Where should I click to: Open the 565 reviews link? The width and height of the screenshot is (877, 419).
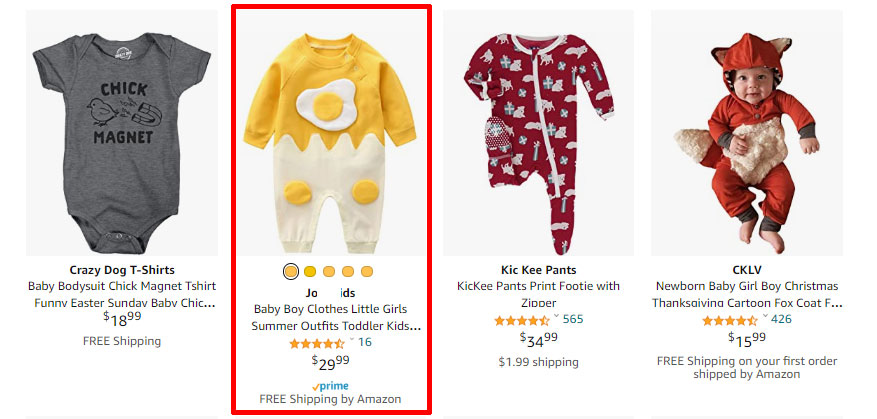pos(573,320)
